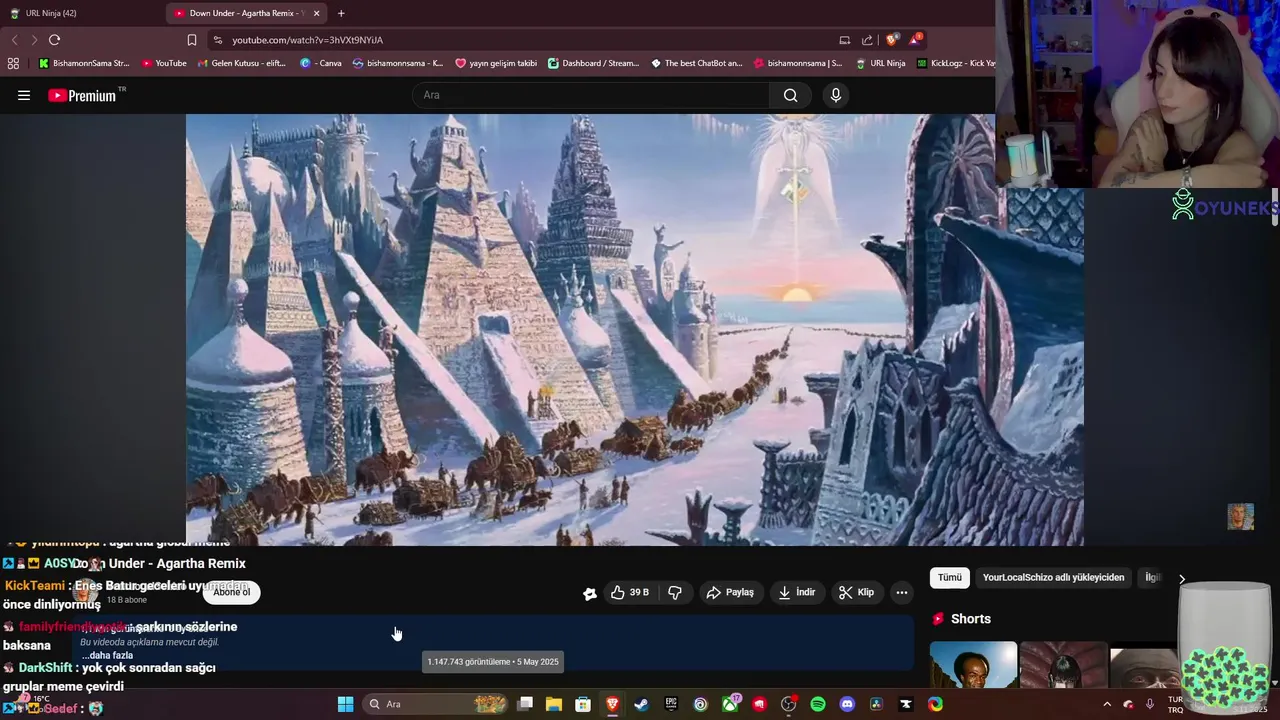Show next filter chips with right arrow
The height and width of the screenshot is (720, 1280).
coord(1182,578)
